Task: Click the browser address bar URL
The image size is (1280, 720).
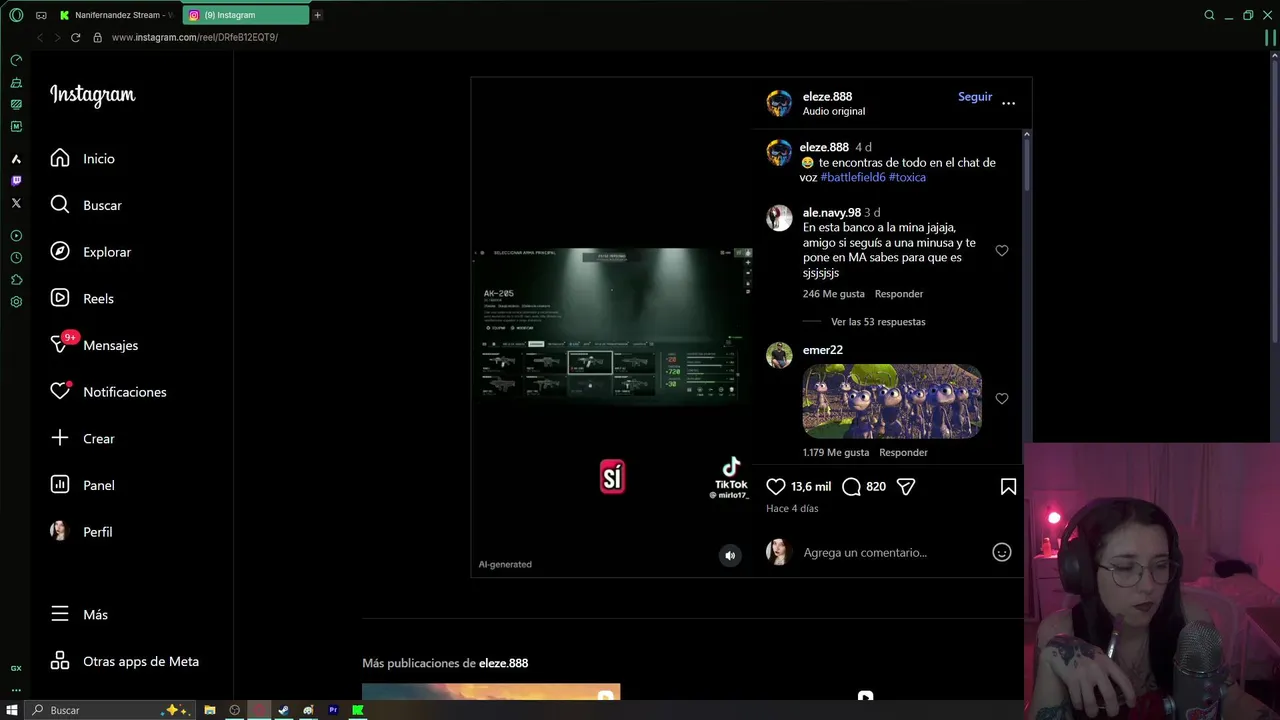Action: 194,37
